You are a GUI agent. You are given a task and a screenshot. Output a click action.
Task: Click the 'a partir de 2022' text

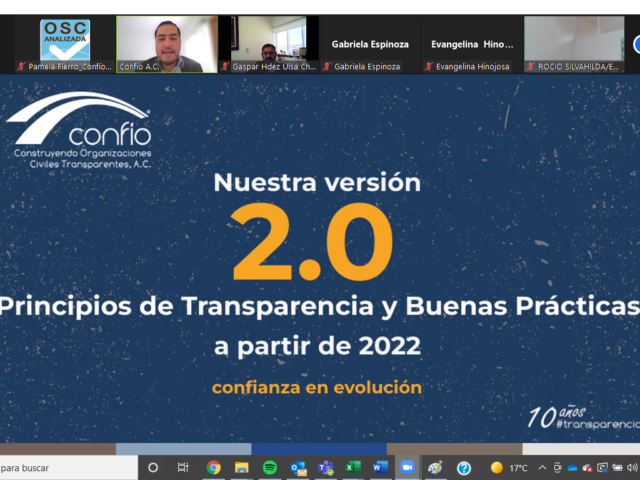click(318, 346)
